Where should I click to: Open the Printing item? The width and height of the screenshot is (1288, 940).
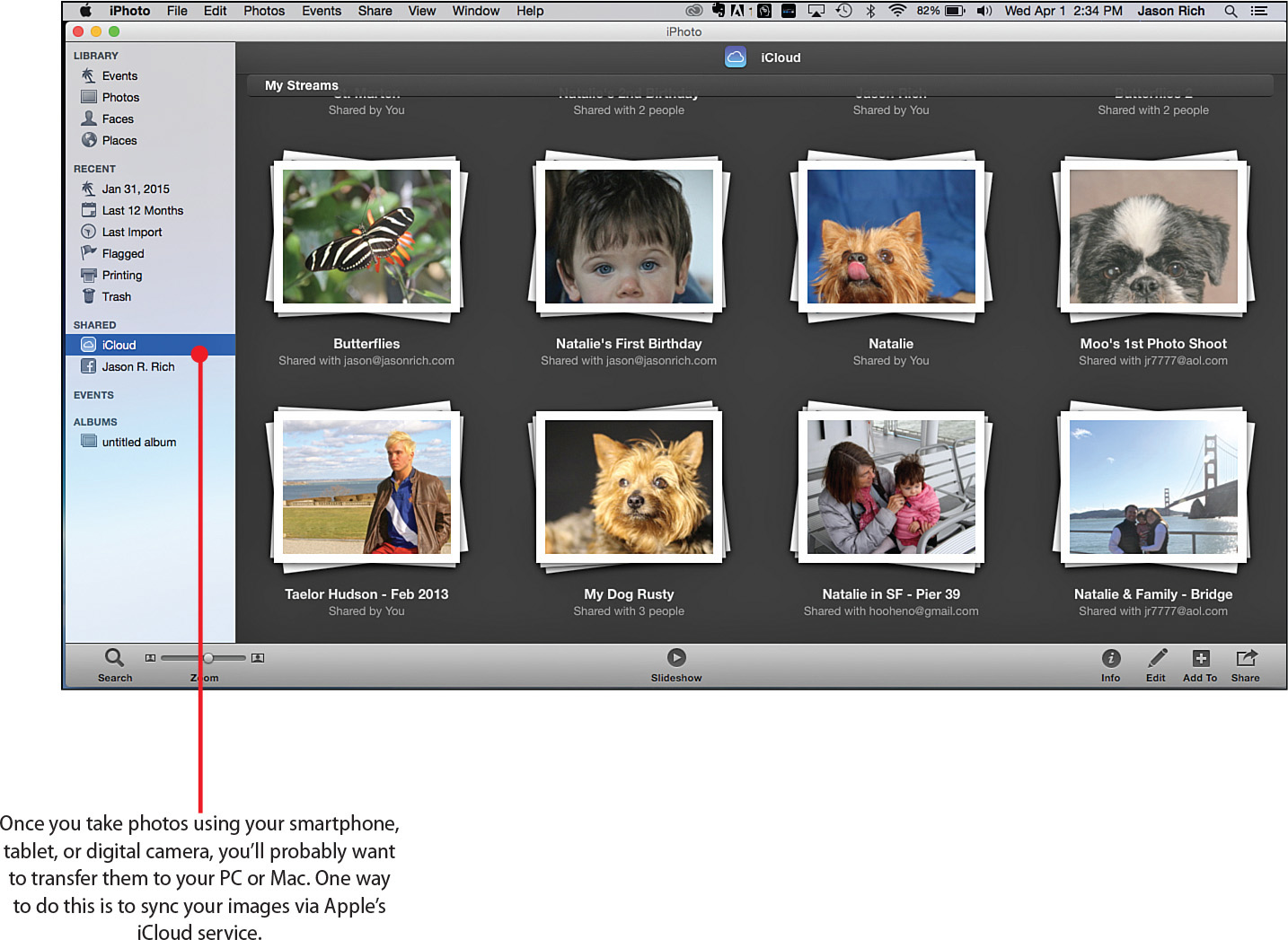122,276
